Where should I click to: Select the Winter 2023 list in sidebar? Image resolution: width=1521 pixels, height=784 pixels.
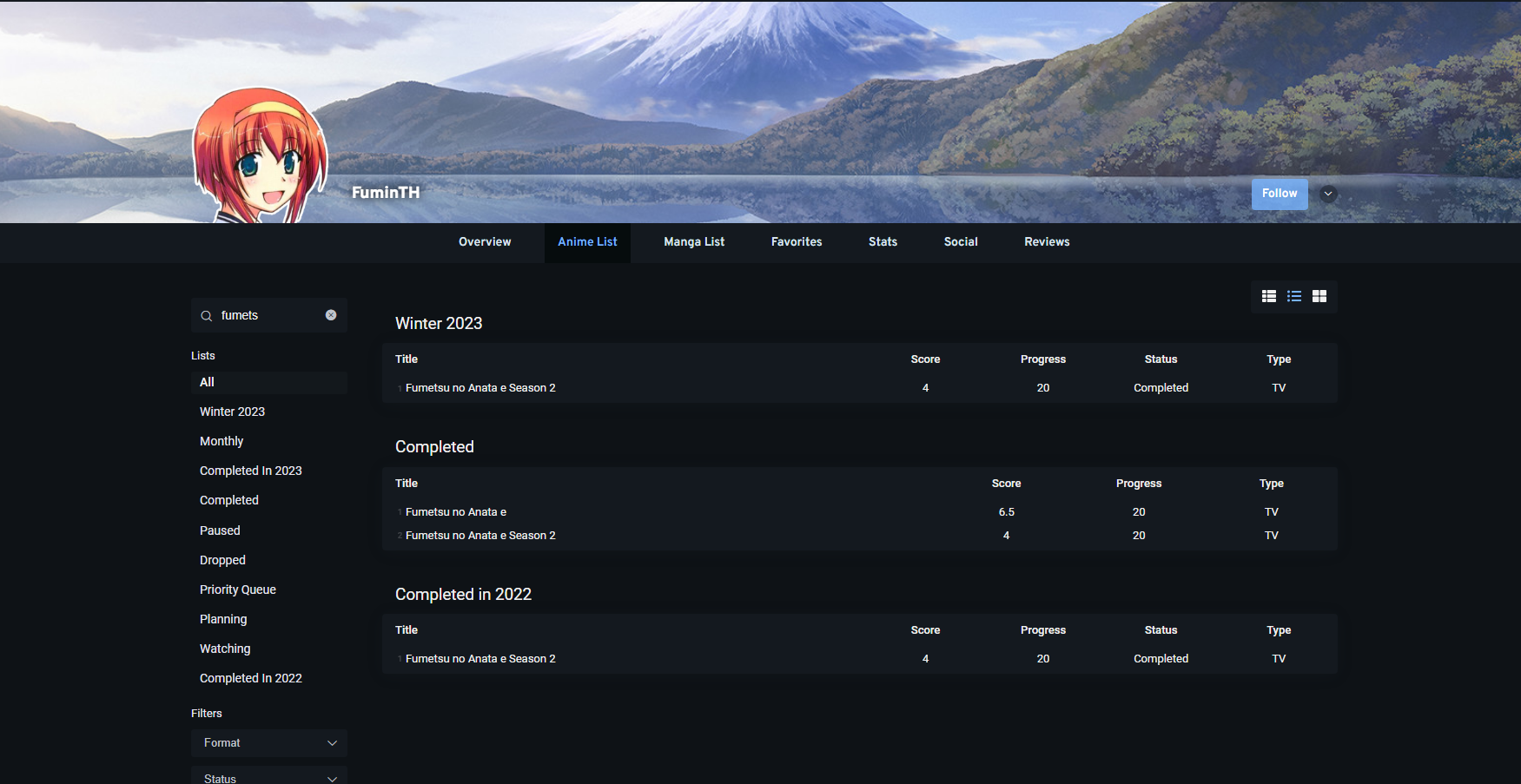(x=232, y=412)
